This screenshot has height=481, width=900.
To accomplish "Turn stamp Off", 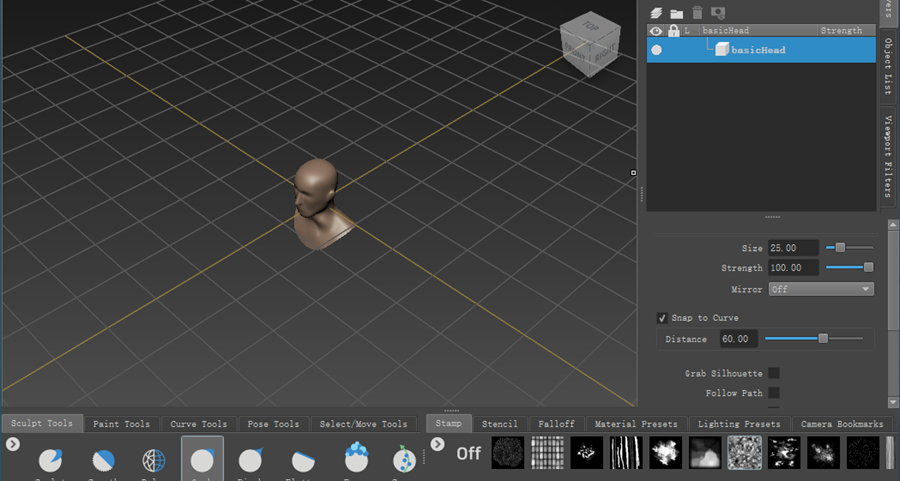I will coord(468,453).
